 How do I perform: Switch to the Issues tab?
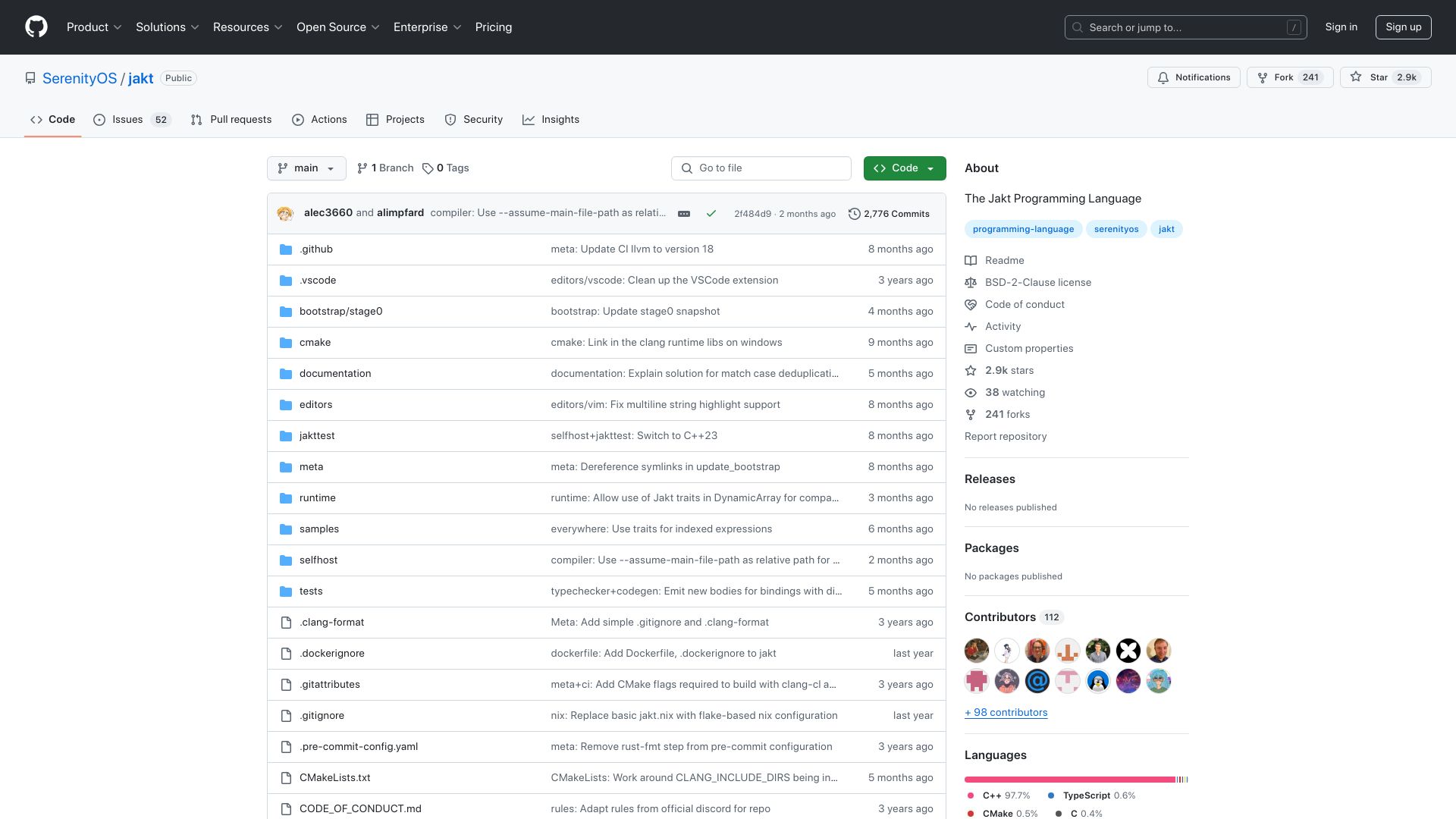(132, 120)
